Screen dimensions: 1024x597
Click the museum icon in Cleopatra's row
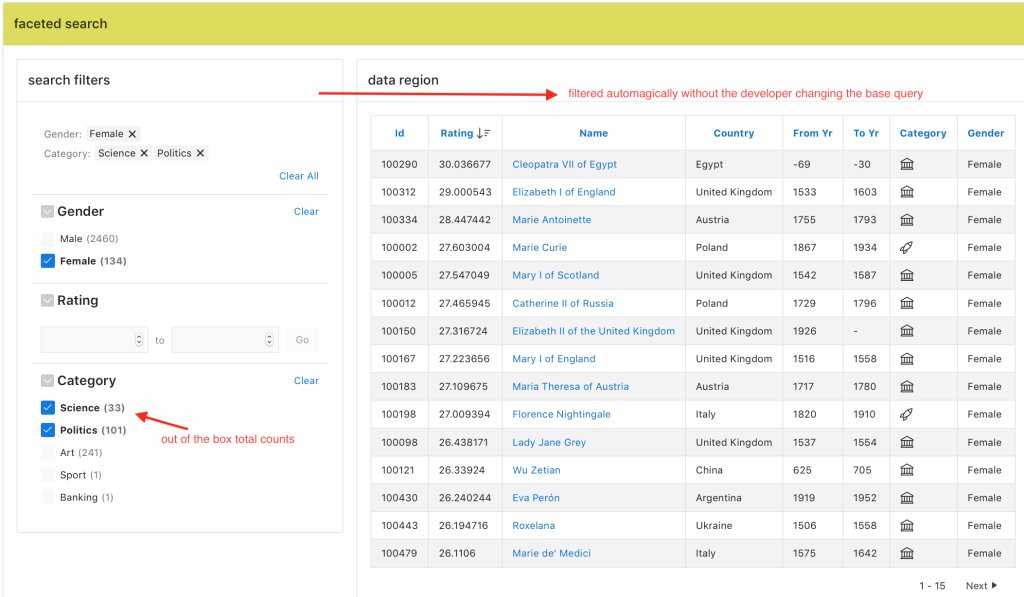pyautogui.click(x=906, y=164)
